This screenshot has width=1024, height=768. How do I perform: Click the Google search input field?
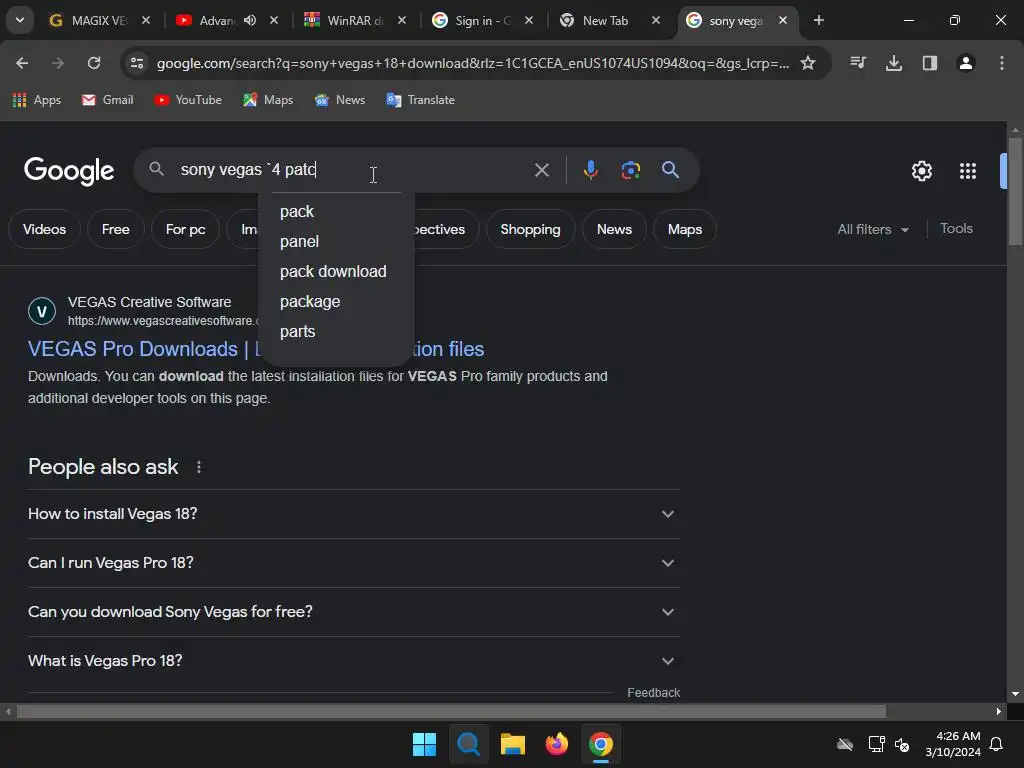coord(353,170)
